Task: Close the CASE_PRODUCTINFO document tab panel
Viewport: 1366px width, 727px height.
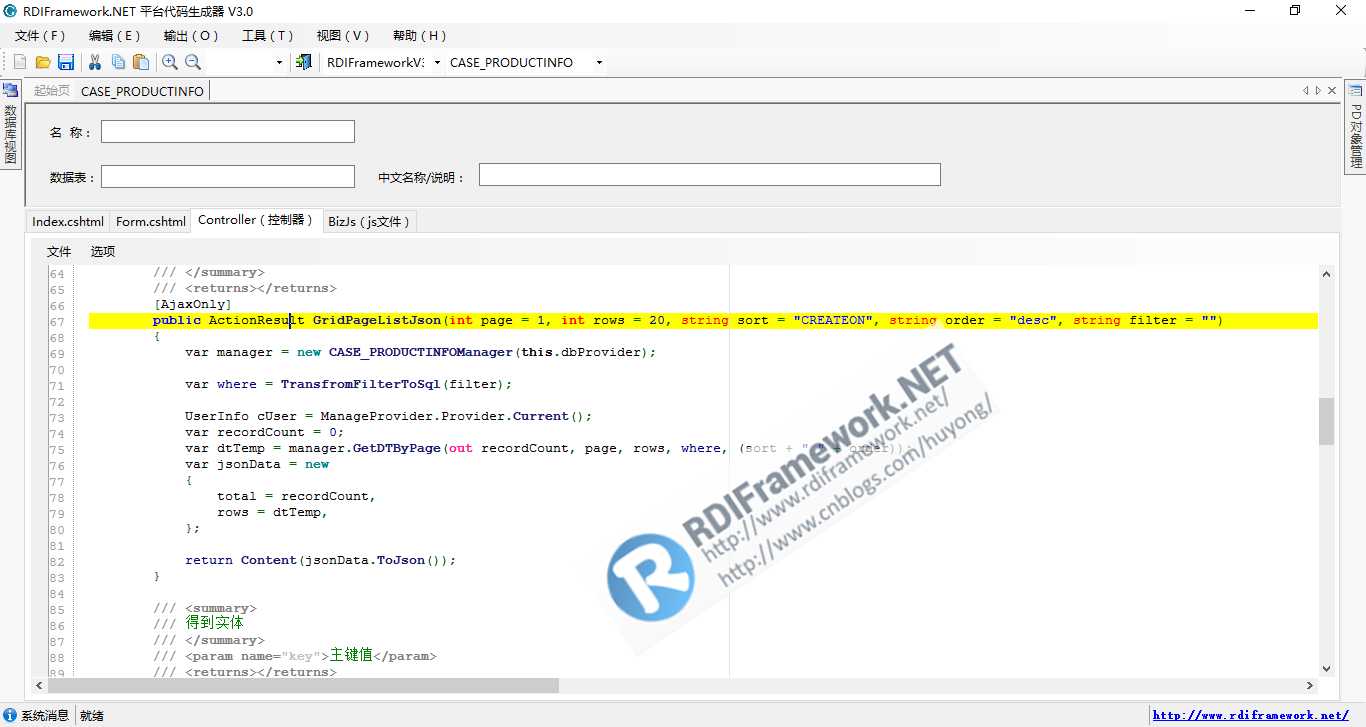Action: point(1332,90)
